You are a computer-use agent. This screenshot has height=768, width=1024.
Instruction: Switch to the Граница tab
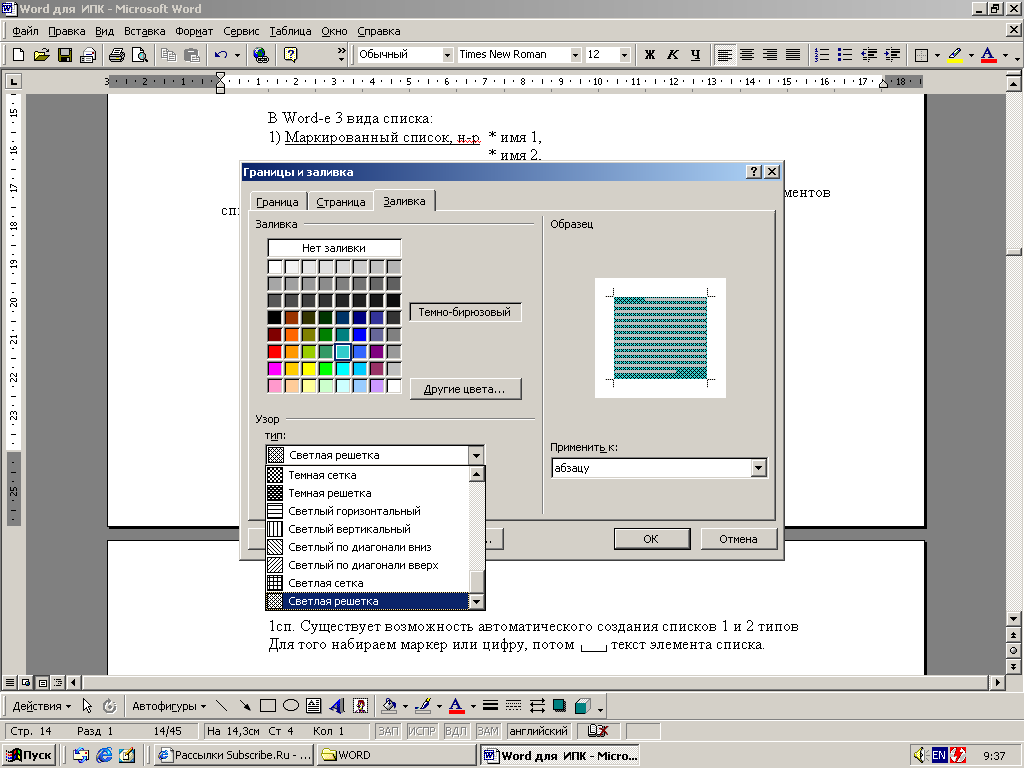(277, 202)
